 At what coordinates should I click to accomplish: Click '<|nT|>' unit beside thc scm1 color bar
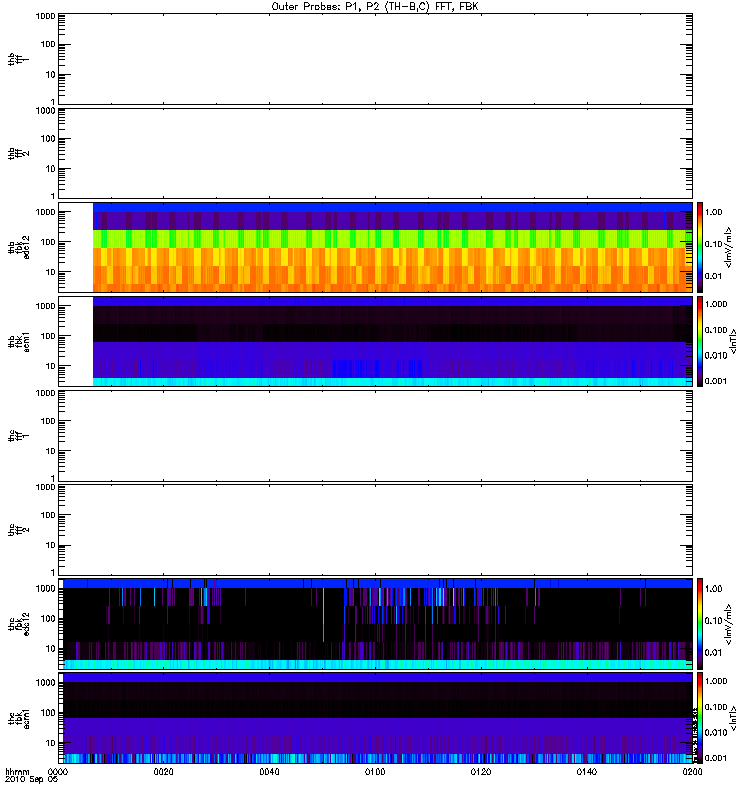734,718
